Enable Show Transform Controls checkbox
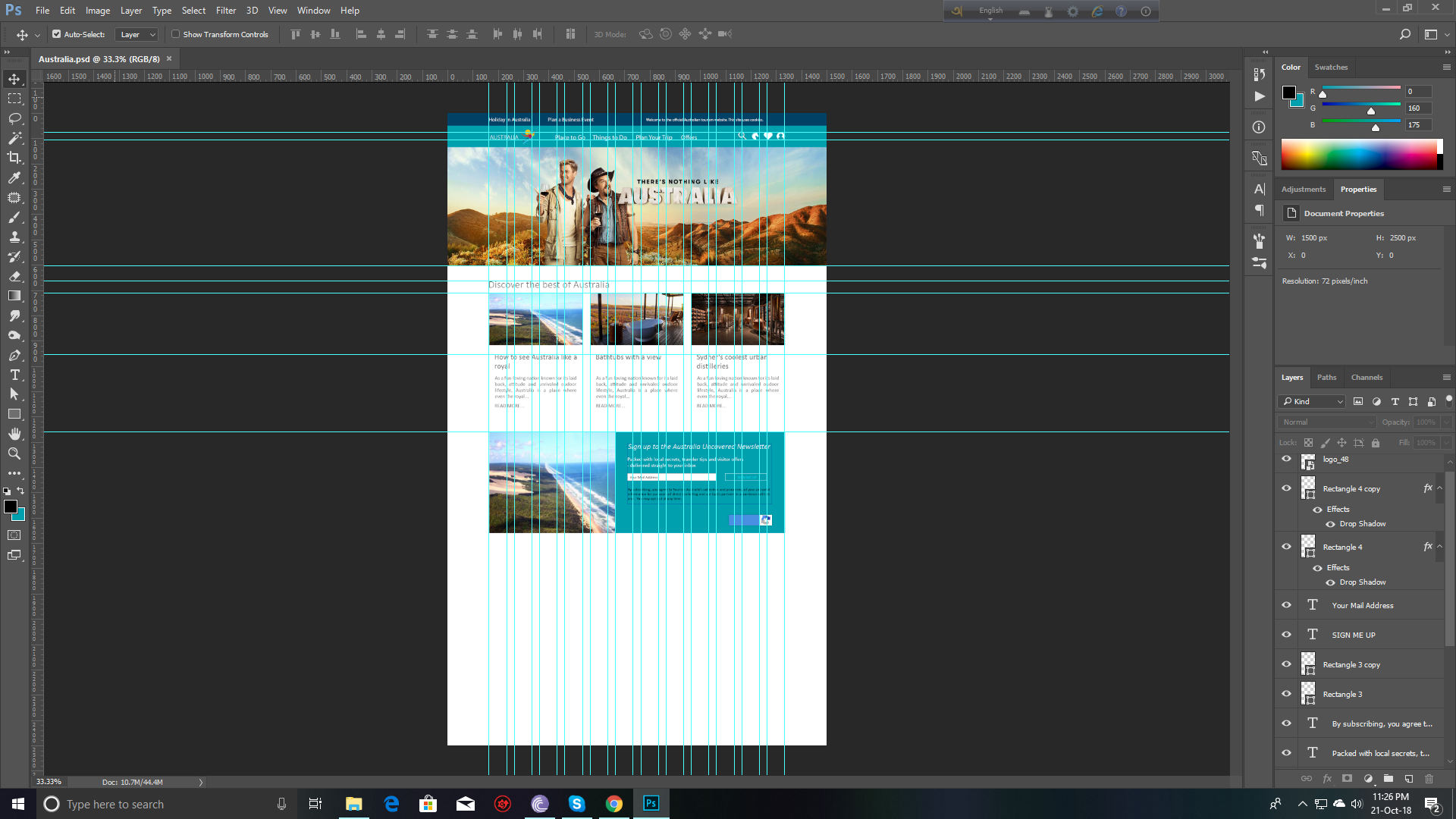 tap(175, 34)
